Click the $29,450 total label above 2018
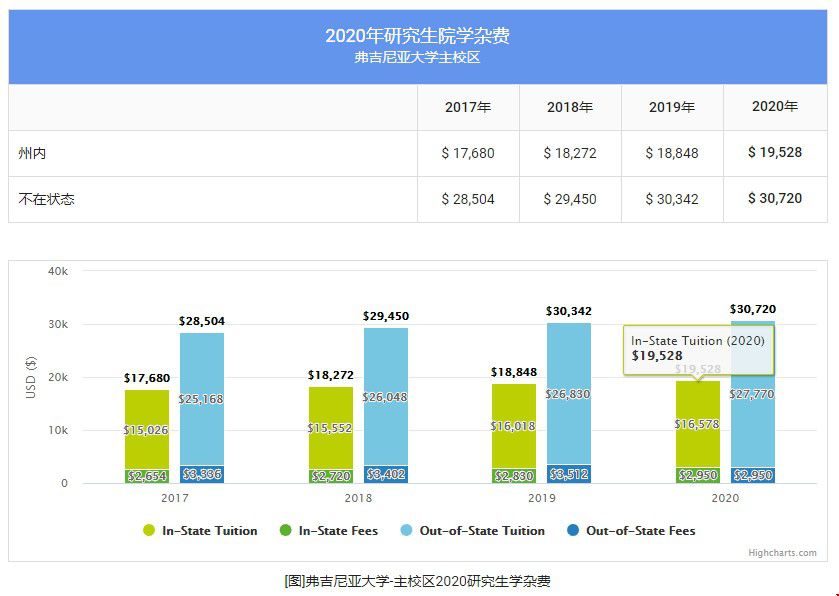 [386, 316]
